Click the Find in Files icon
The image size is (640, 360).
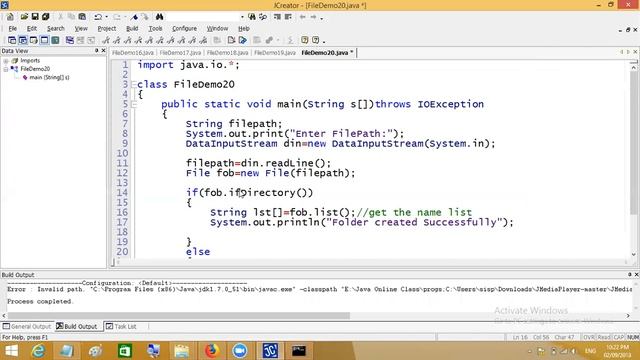[252, 17]
